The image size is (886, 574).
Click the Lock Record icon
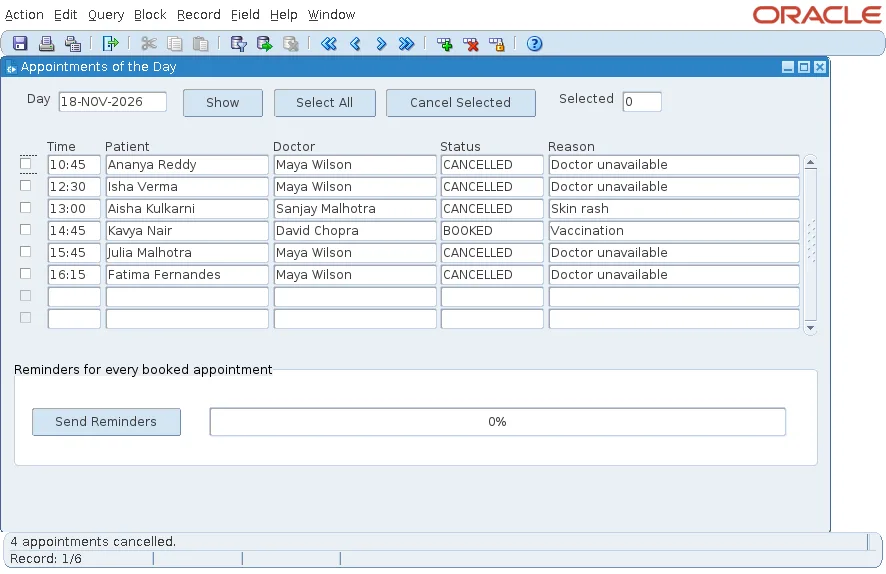click(x=497, y=44)
